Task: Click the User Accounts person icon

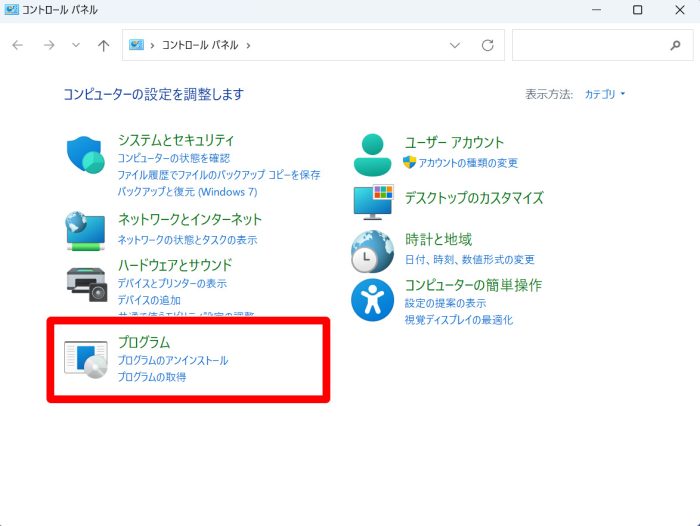Action: 373,153
